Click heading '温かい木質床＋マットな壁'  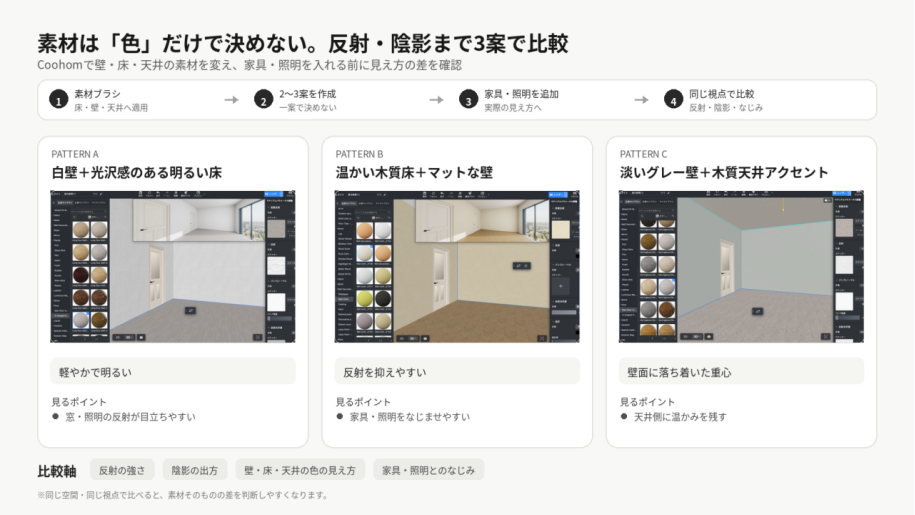[414, 173]
